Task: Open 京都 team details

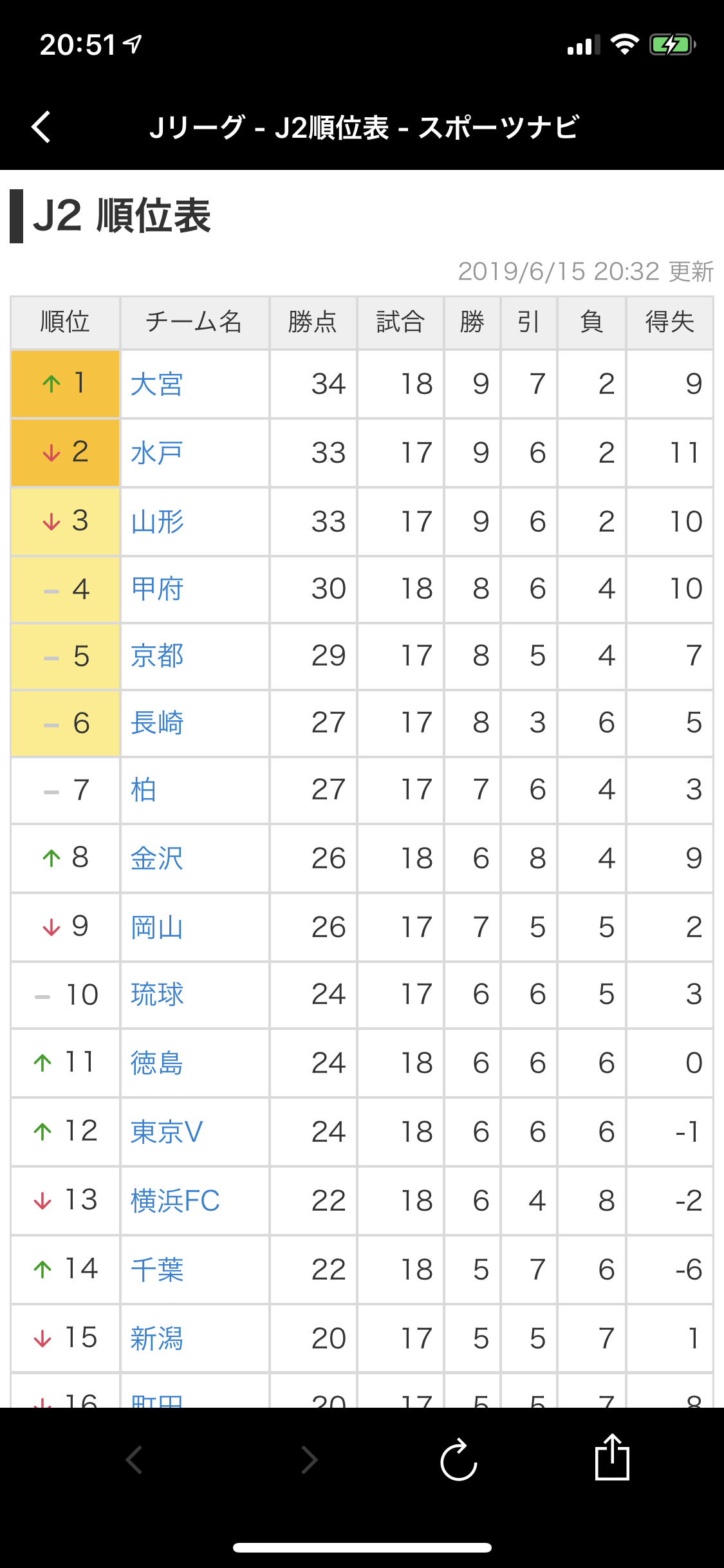Action: [x=157, y=656]
